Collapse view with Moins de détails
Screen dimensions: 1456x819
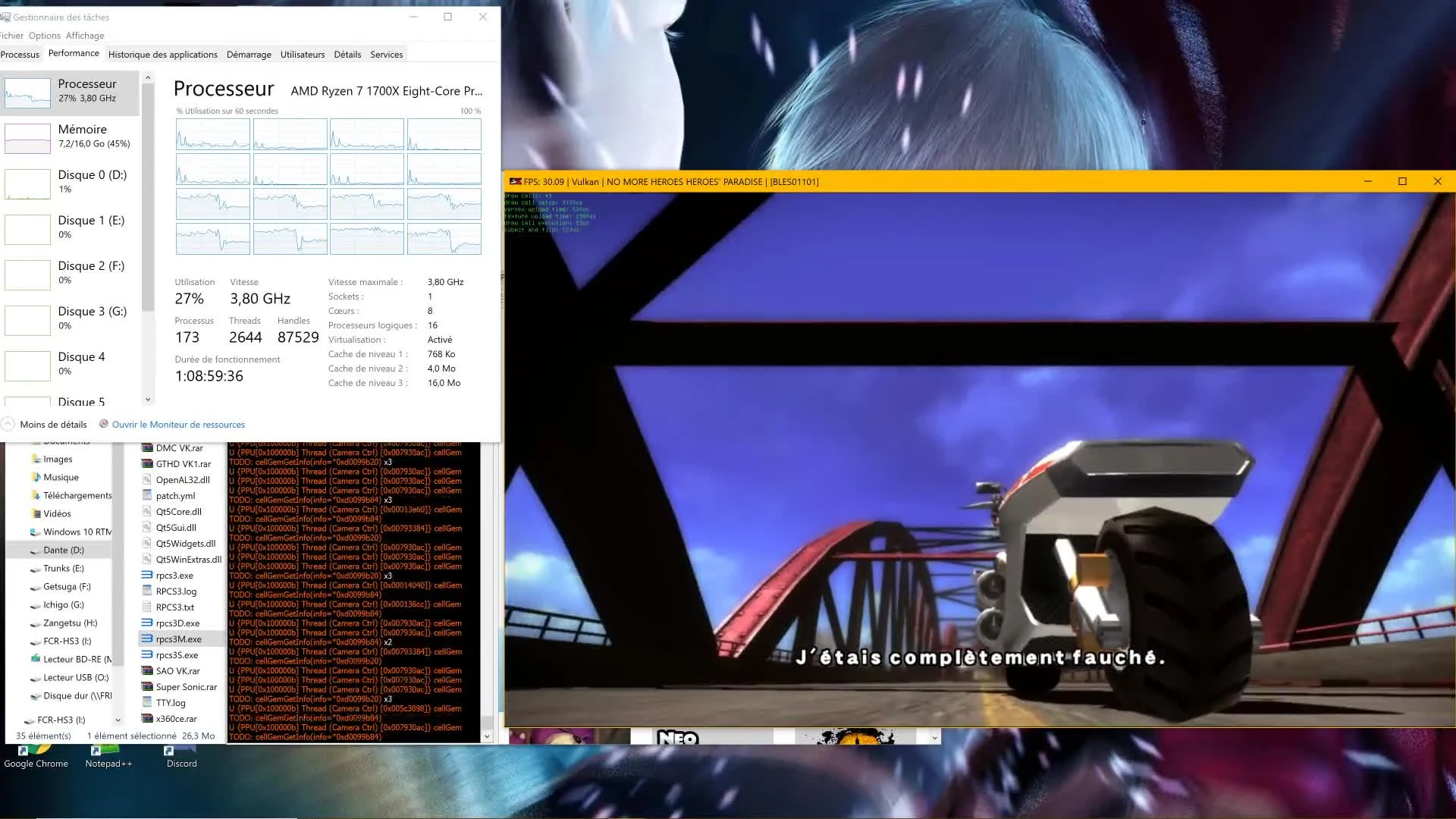pyautogui.click(x=53, y=425)
